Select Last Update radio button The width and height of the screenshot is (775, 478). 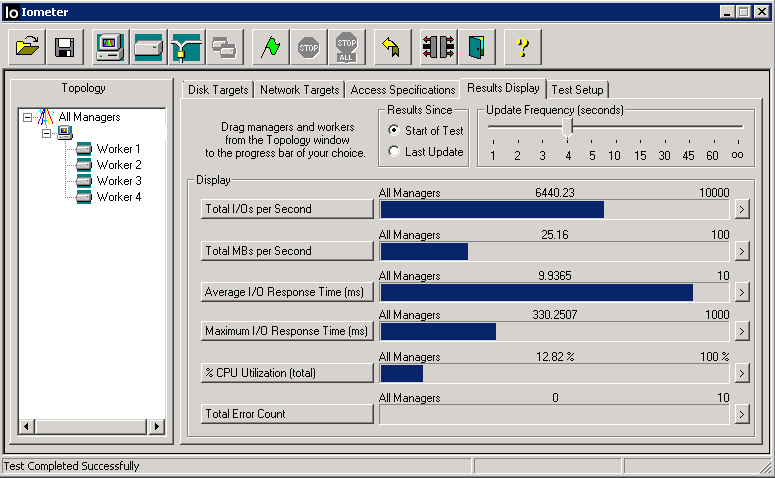tap(393, 151)
